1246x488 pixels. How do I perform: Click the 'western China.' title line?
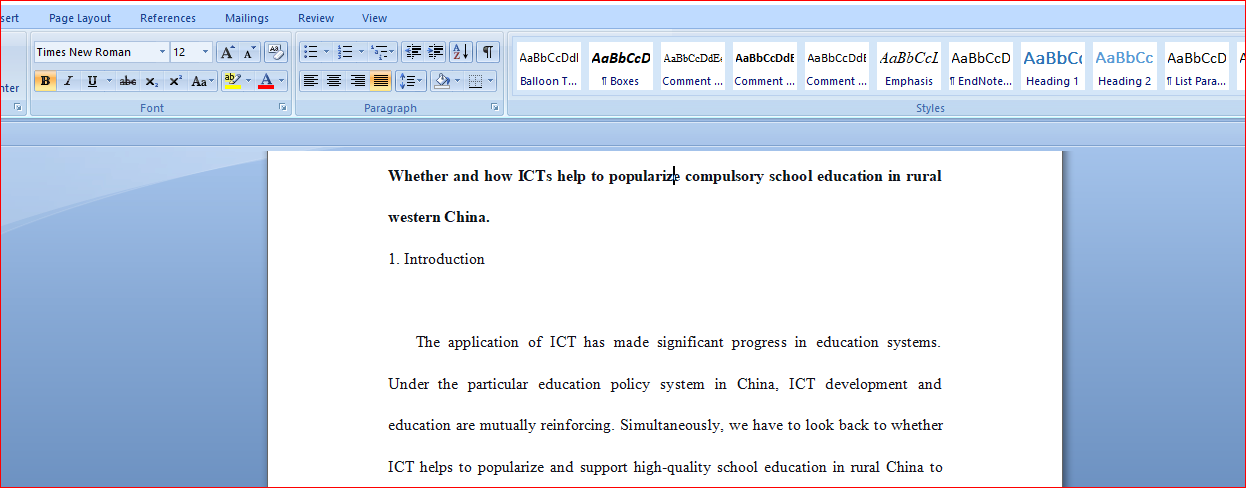point(439,217)
